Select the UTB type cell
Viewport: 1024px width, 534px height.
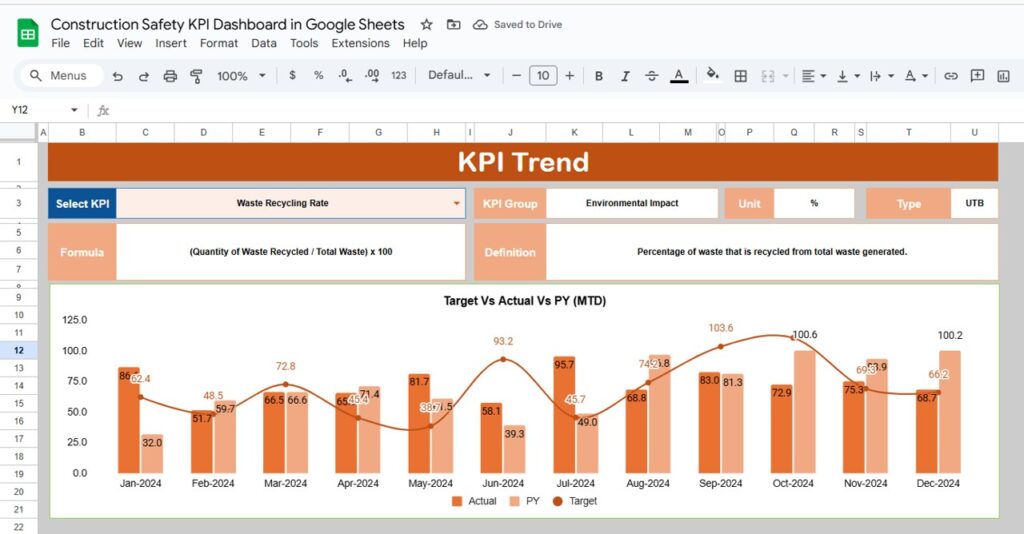click(x=974, y=204)
